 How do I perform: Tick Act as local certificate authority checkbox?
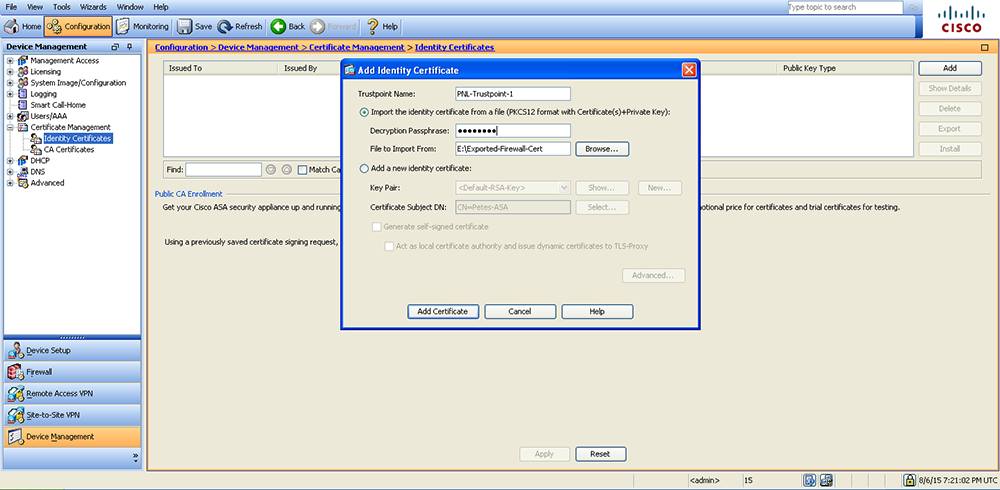pyautogui.click(x=389, y=246)
